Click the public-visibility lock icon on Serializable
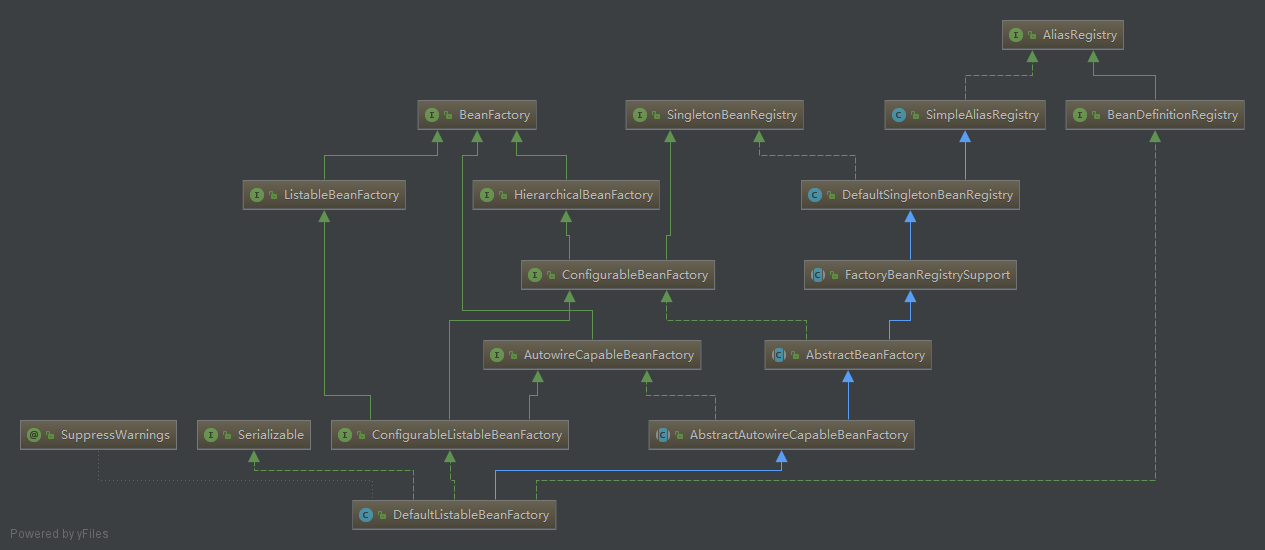 click(x=228, y=436)
